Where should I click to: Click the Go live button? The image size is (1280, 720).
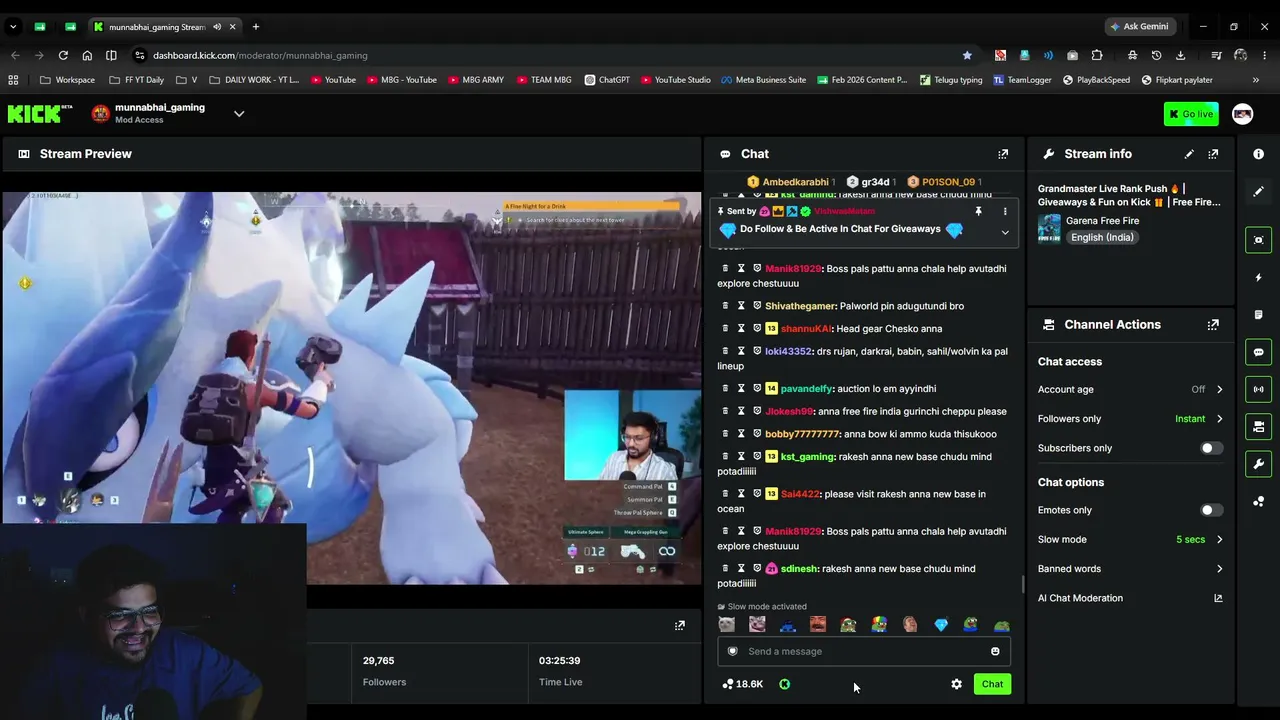point(1191,114)
